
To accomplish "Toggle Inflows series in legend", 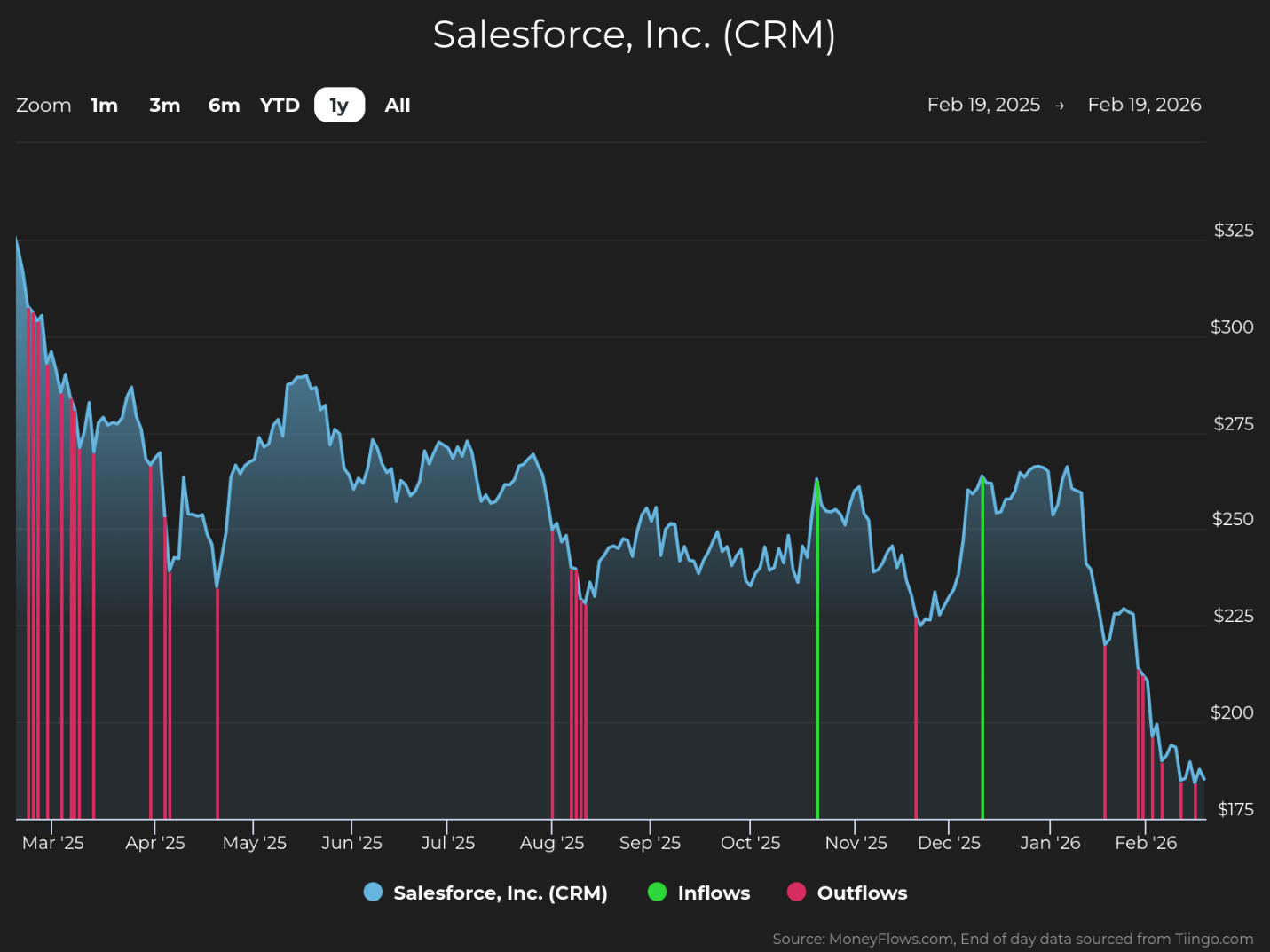I will click(x=699, y=893).
